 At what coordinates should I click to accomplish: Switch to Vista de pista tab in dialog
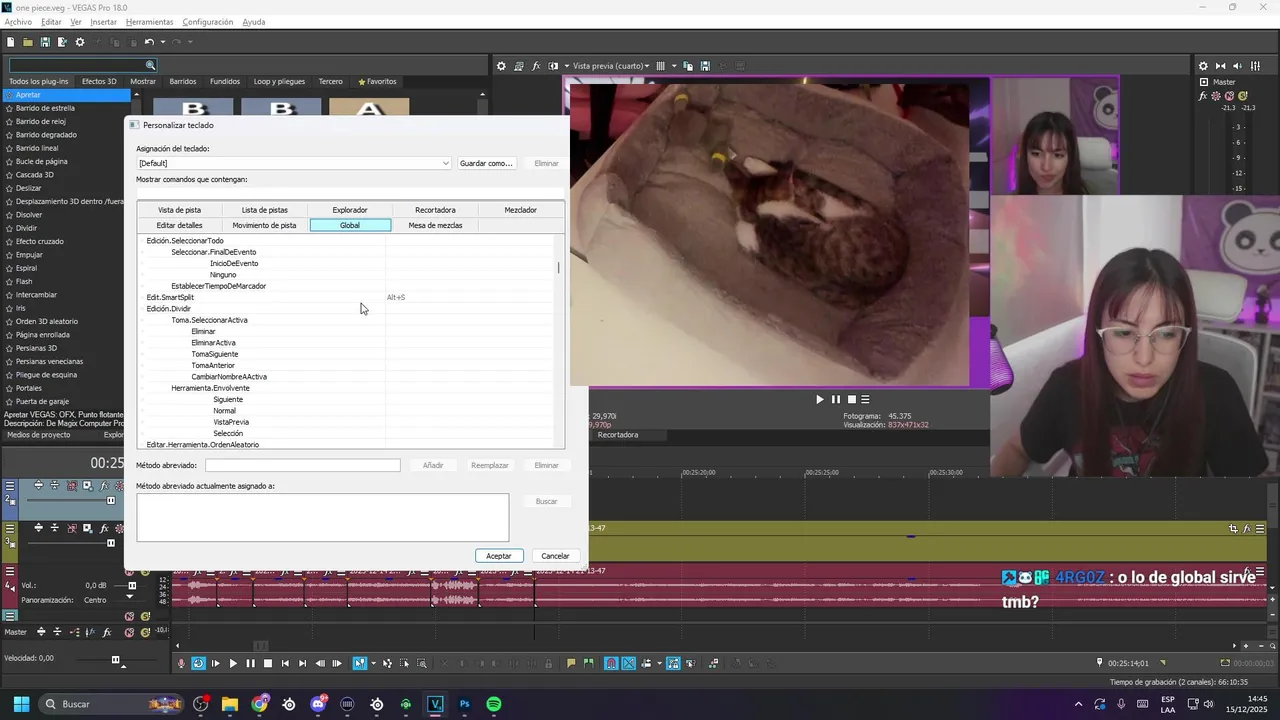180,210
